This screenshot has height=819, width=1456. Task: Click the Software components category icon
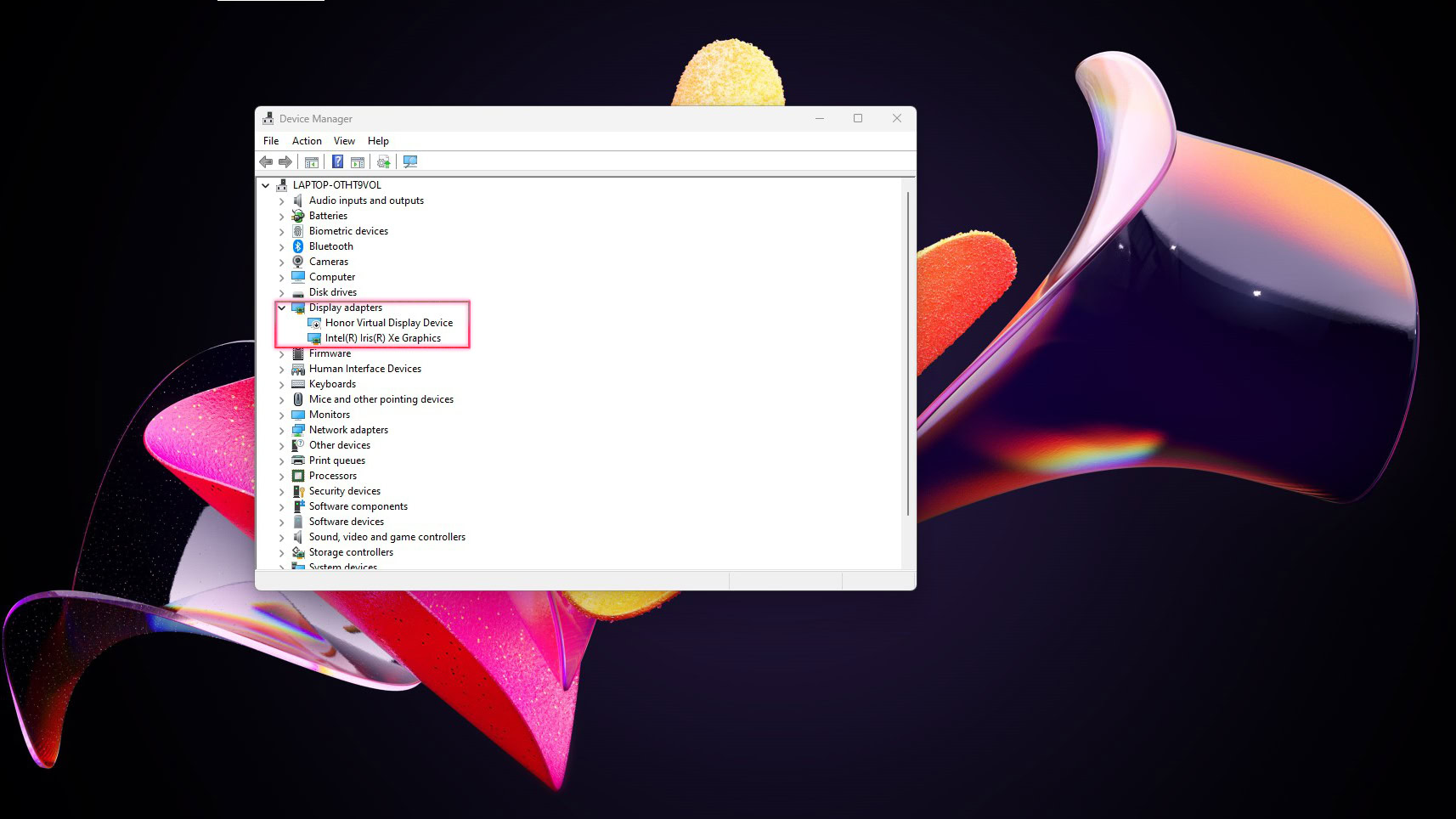pos(298,506)
